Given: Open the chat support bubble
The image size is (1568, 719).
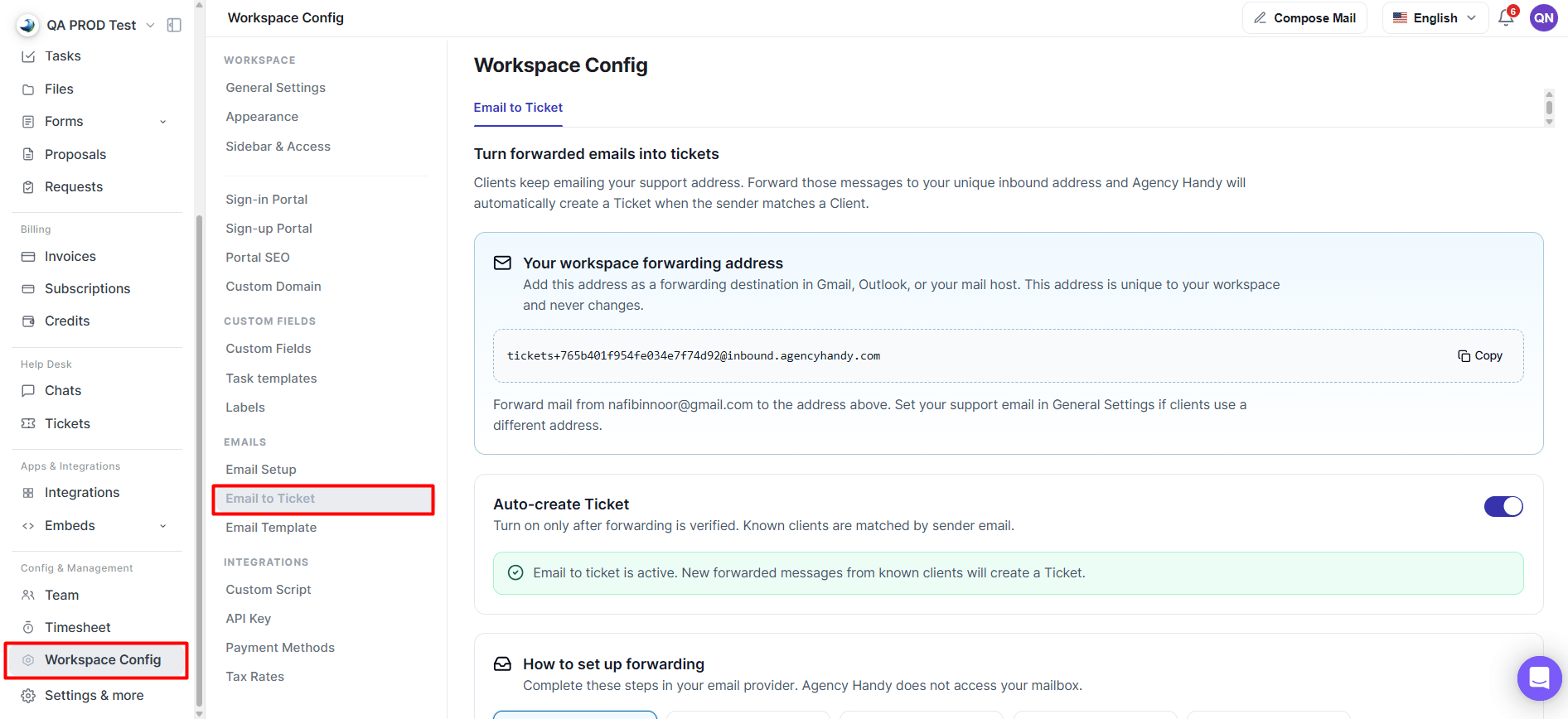Looking at the screenshot, I should tap(1539, 678).
